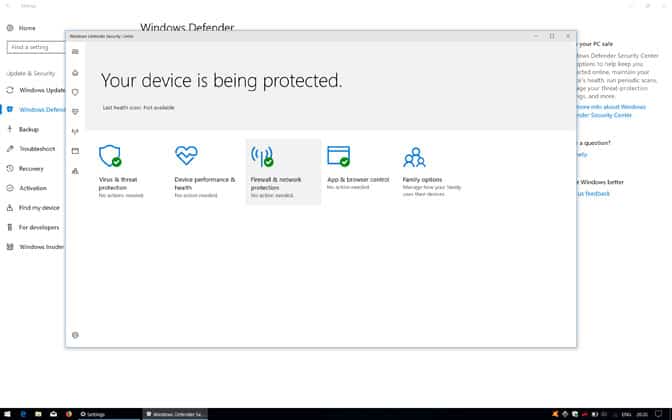
Task: Go to Home in the Settings window
Action: tap(21, 28)
